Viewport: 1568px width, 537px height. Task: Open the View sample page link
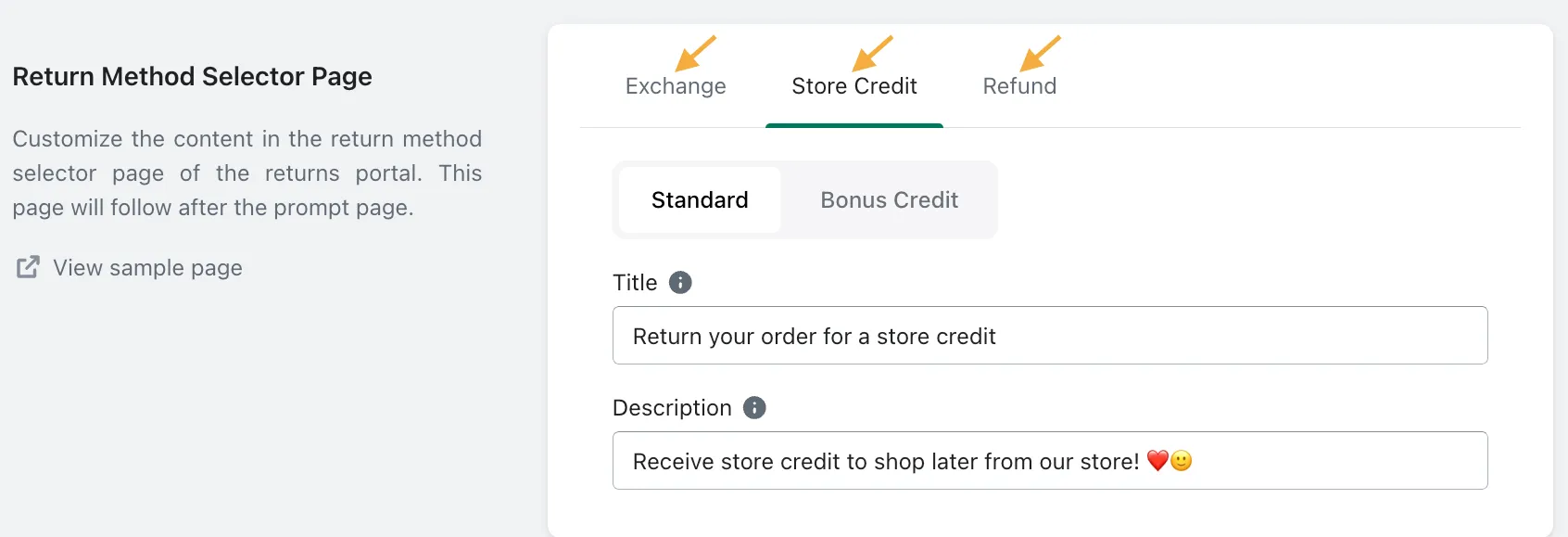(147, 268)
